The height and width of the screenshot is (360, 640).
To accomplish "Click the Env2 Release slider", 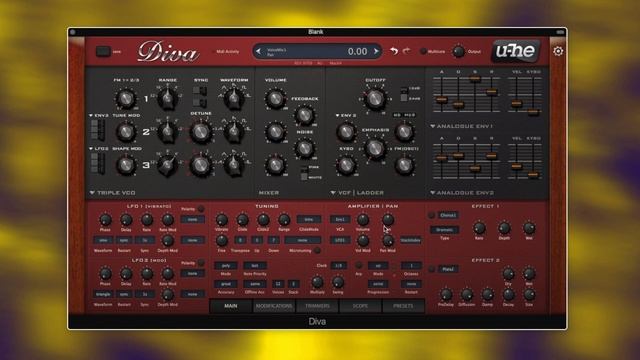I will pyautogui.click(x=491, y=156).
